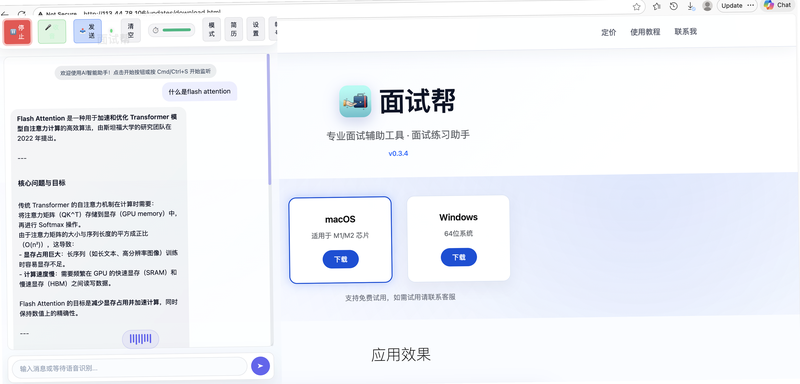This screenshot has height=384, width=800.
Task: Open the 定价 pricing nav link
Action: point(609,32)
